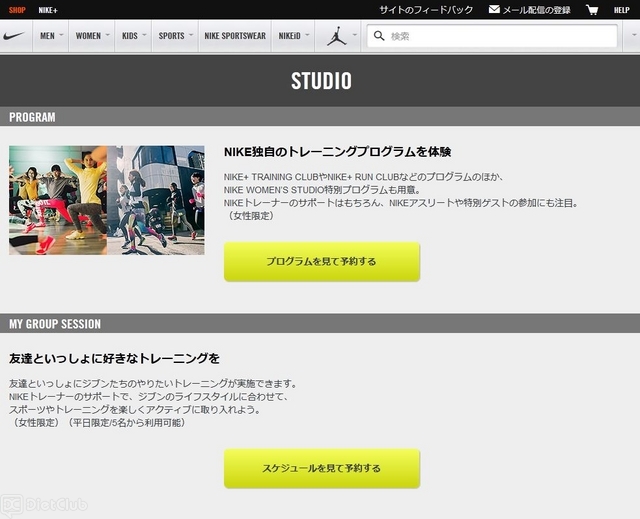Expand the WOMEN dropdown menu
The image size is (640, 519).
click(93, 36)
